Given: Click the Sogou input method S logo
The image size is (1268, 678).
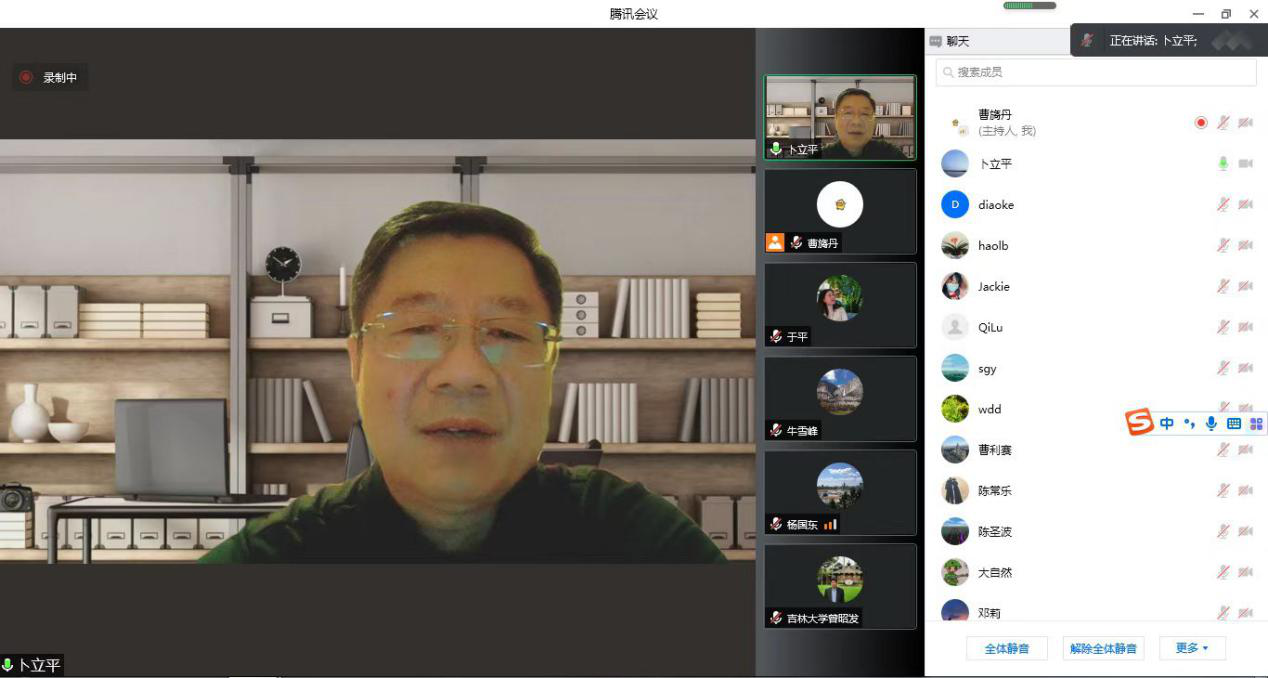Looking at the screenshot, I should pos(1140,423).
